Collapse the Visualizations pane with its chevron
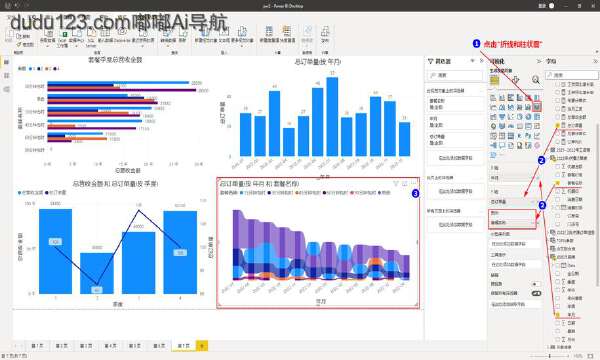The height and width of the screenshot is (360, 600). tap(539, 61)
